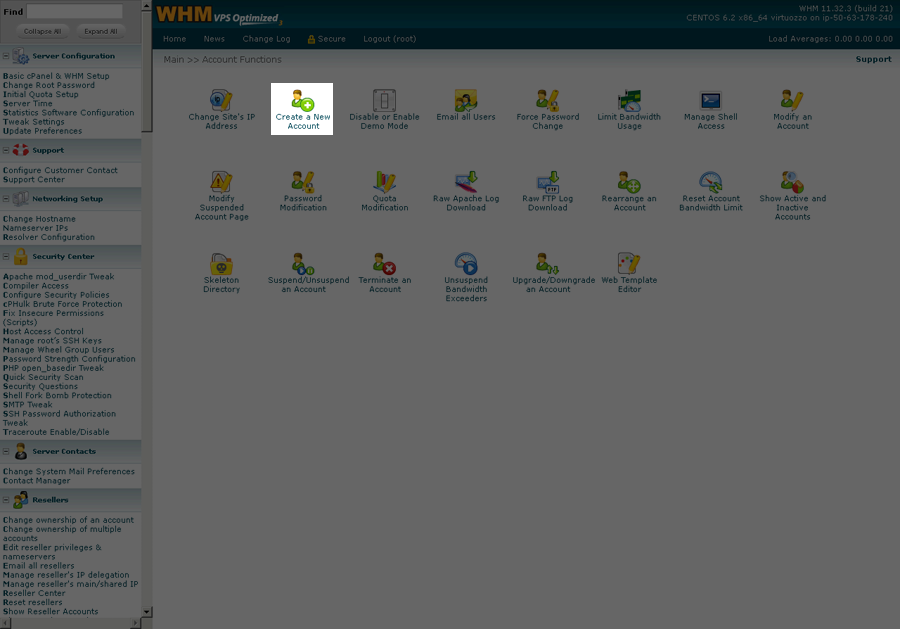Open Terminate an Account icon

pos(384,263)
